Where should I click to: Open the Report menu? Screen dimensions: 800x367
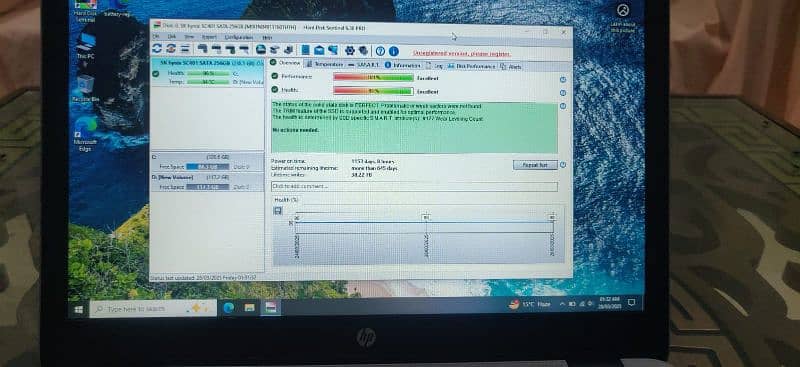(209, 37)
